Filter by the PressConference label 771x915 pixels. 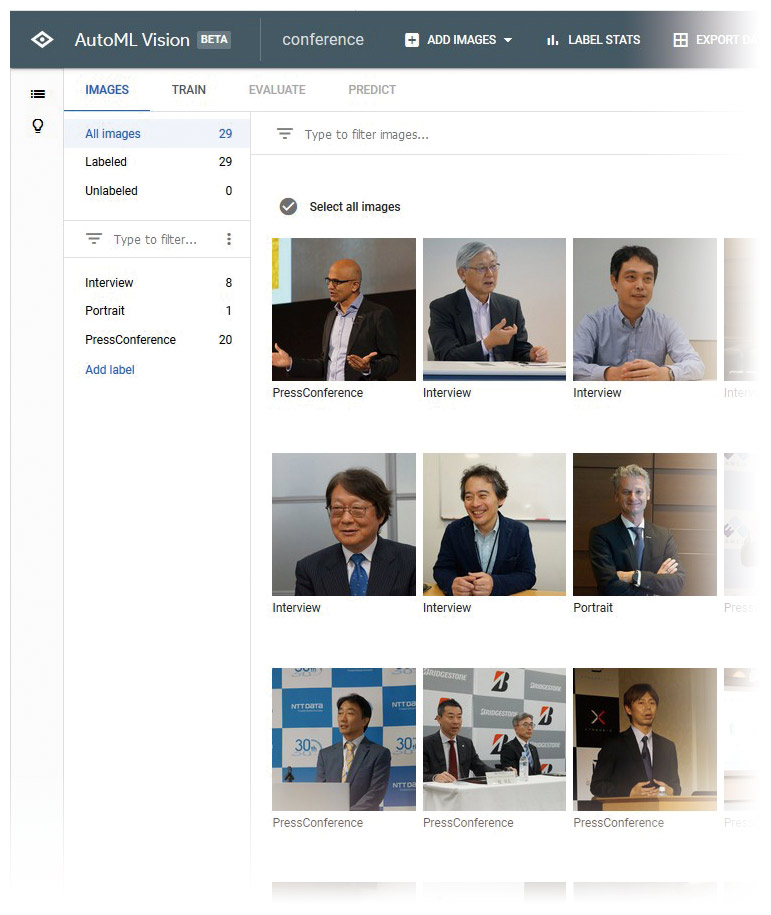(x=130, y=340)
